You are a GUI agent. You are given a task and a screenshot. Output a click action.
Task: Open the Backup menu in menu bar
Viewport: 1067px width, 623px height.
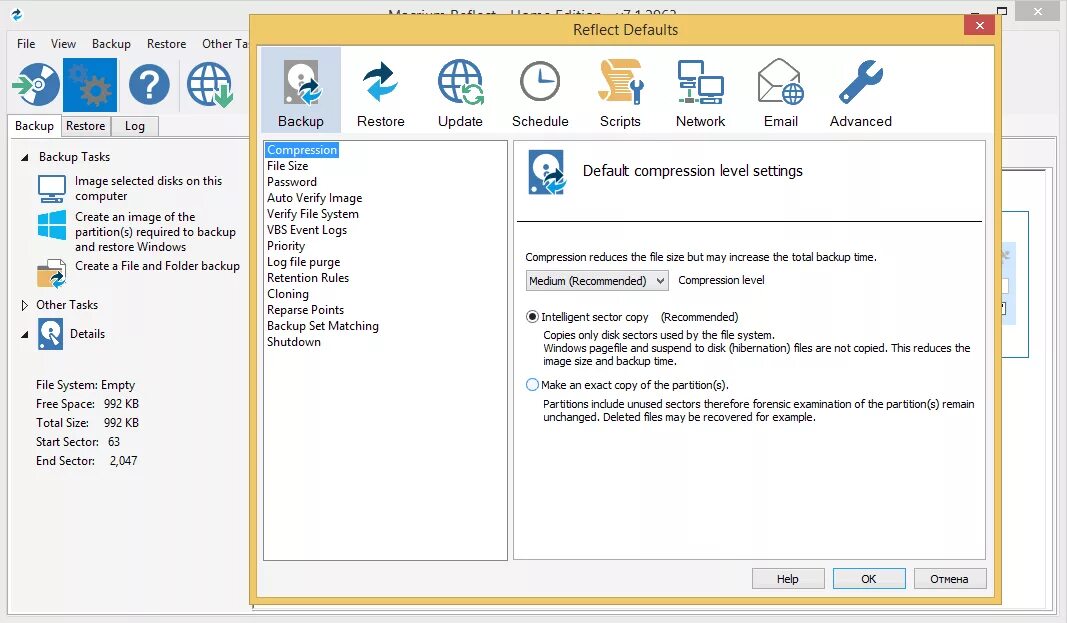[x=111, y=44]
